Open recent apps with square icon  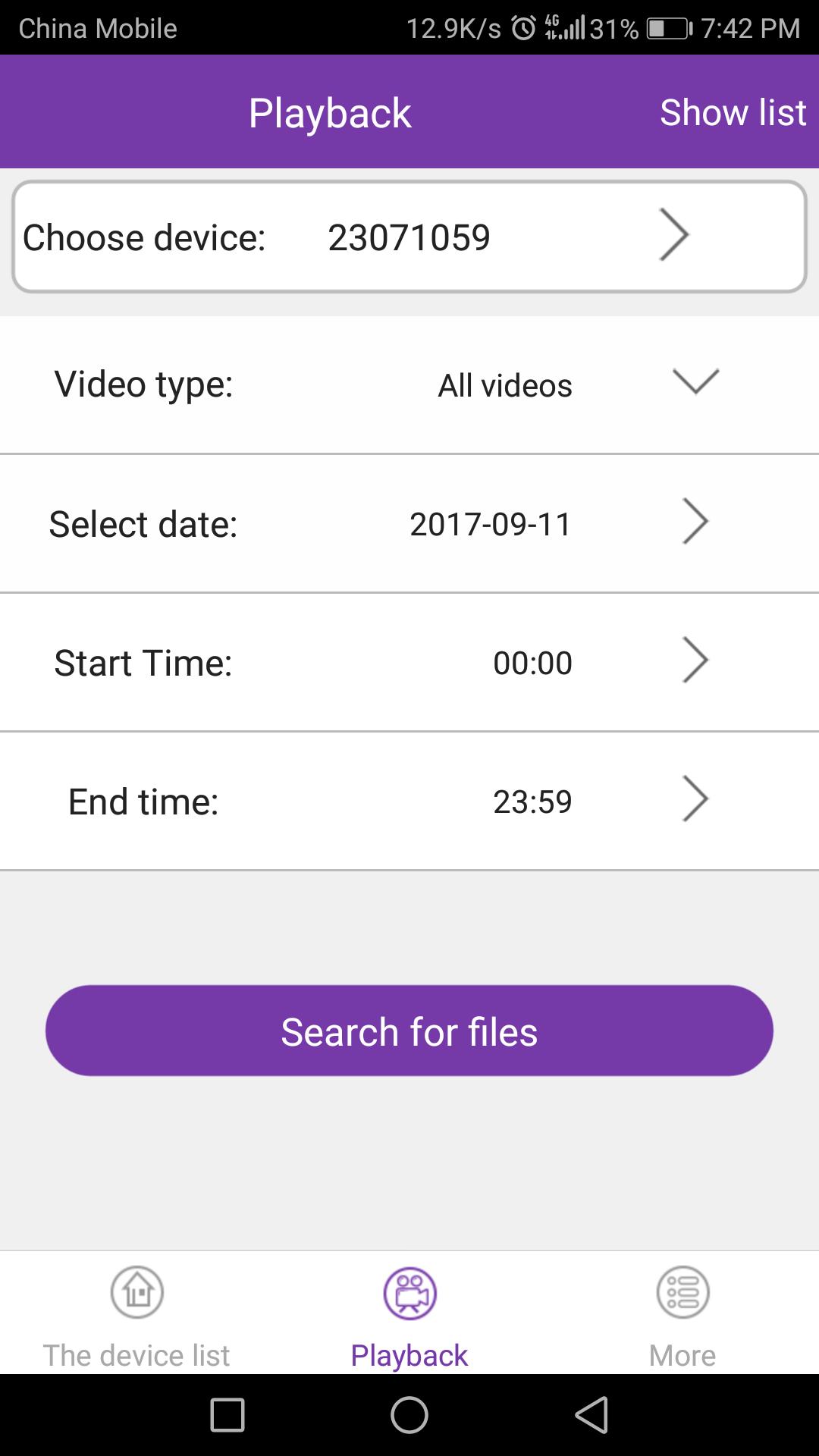pyautogui.click(x=227, y=1415)
